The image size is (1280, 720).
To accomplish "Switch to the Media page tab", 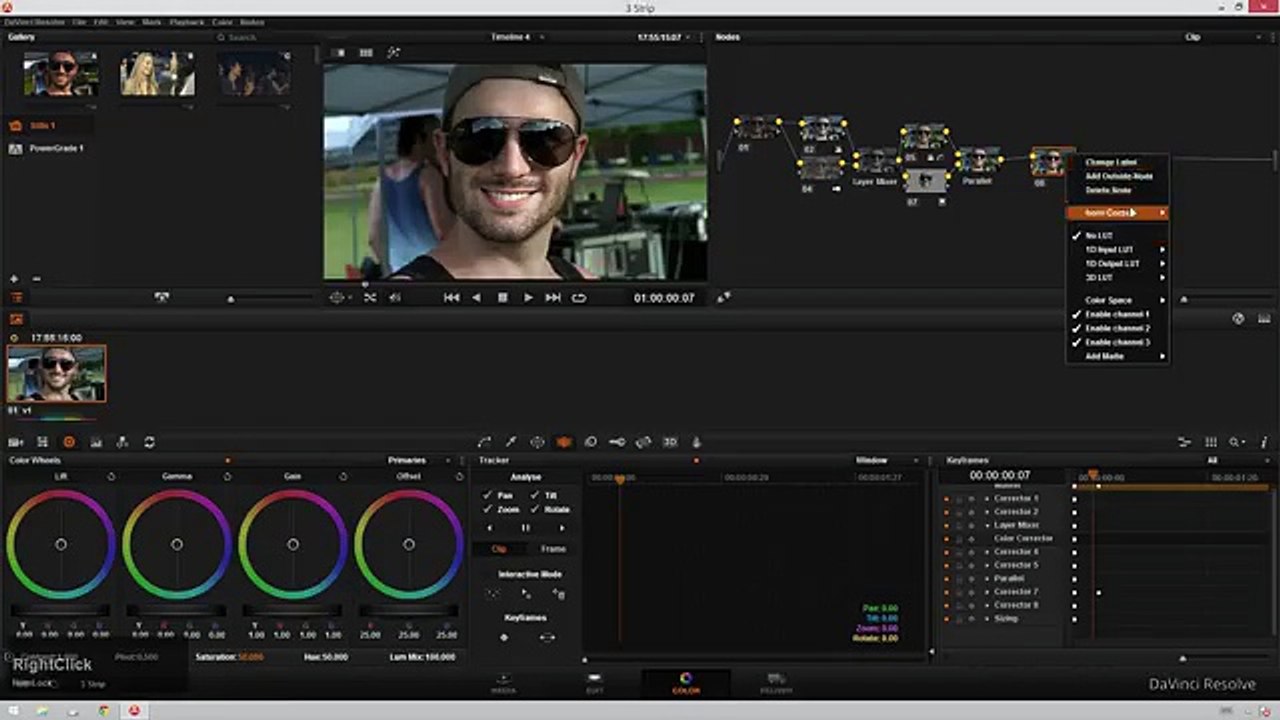I will [503, 683].
